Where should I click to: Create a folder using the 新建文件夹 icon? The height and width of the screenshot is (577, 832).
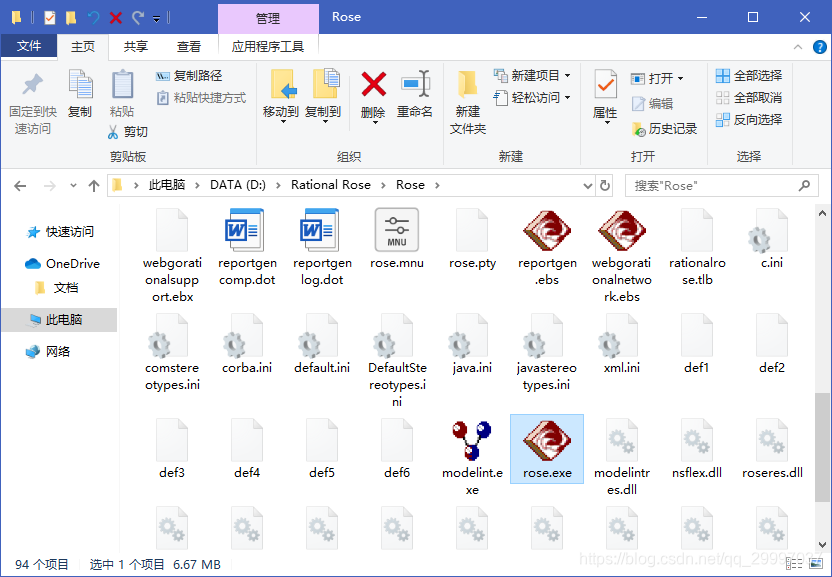[466, 95]
